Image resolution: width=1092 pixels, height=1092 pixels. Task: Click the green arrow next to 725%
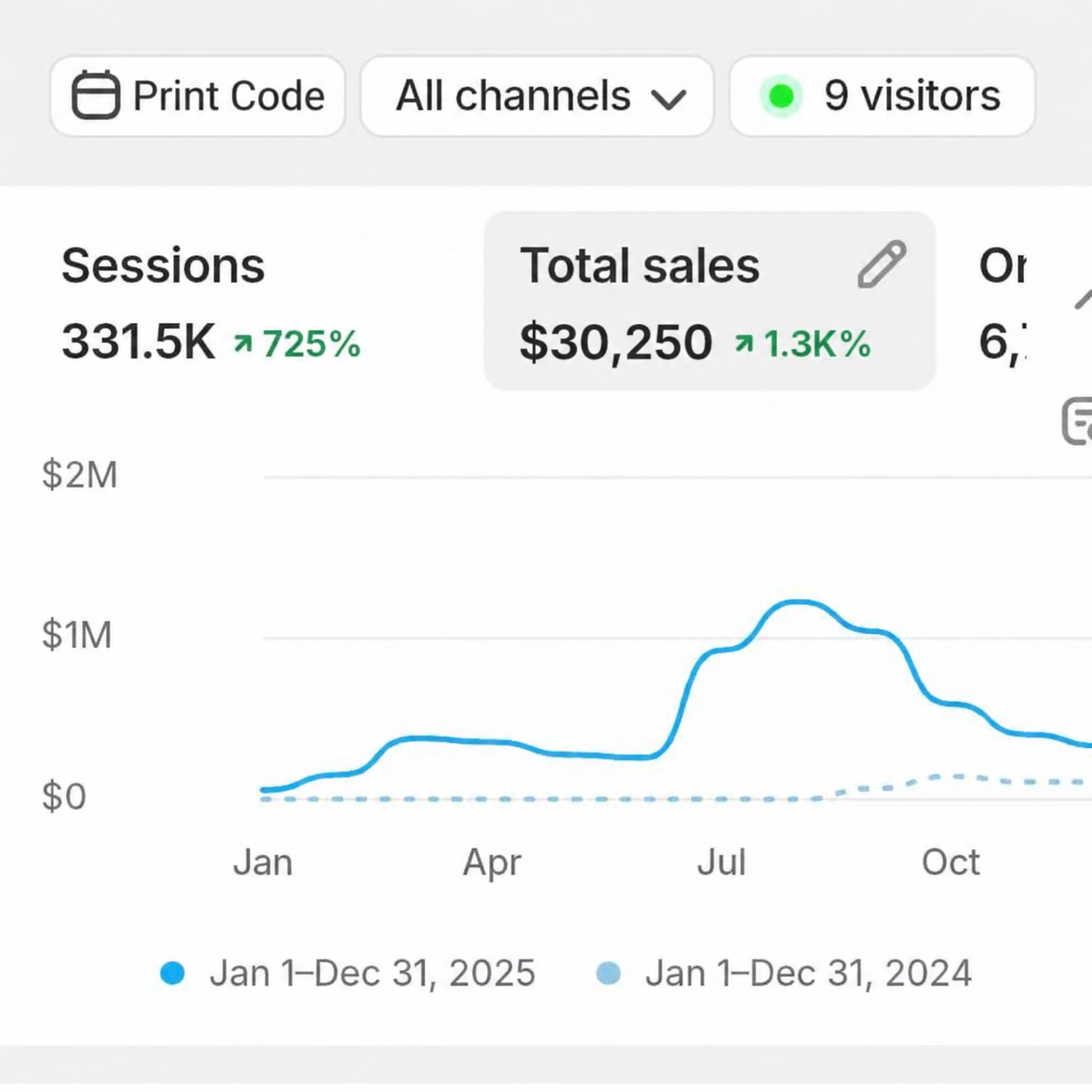click(243, 345)
